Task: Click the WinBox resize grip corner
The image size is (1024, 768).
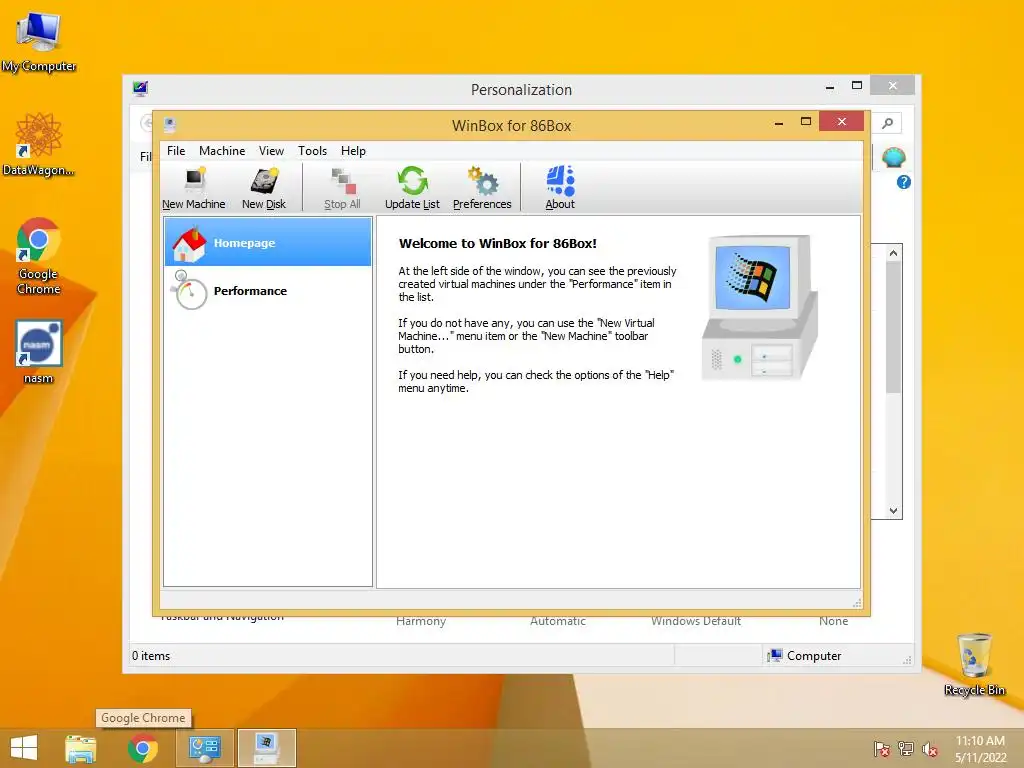Action: 857,602
